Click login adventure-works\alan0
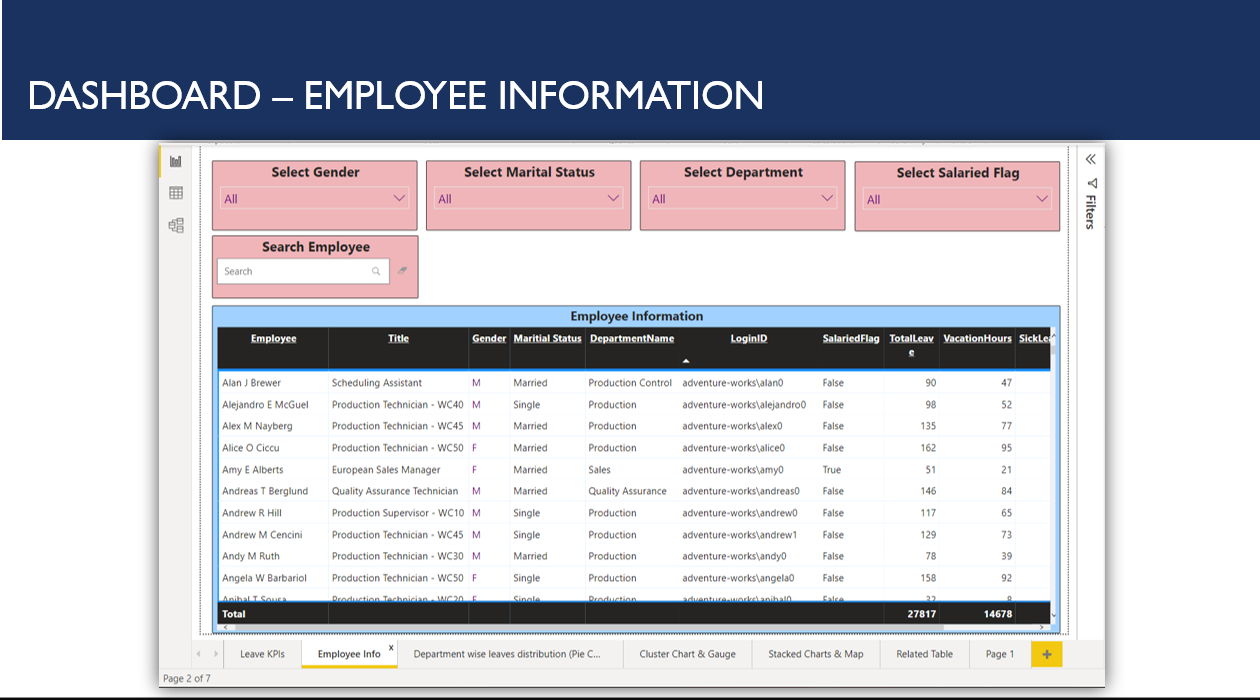This screenshot has width=1260, height=700. pos(733,383)
